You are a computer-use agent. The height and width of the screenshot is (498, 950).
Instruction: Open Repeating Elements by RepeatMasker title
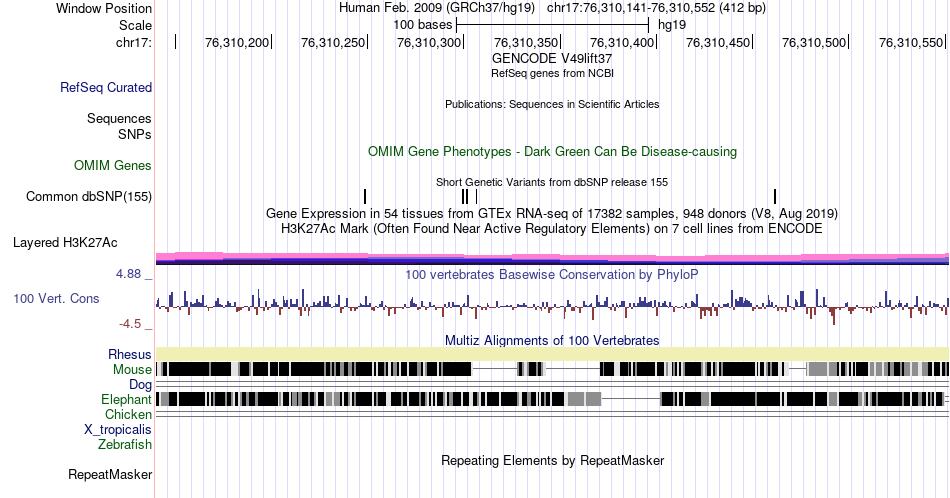tap(552, 460)
